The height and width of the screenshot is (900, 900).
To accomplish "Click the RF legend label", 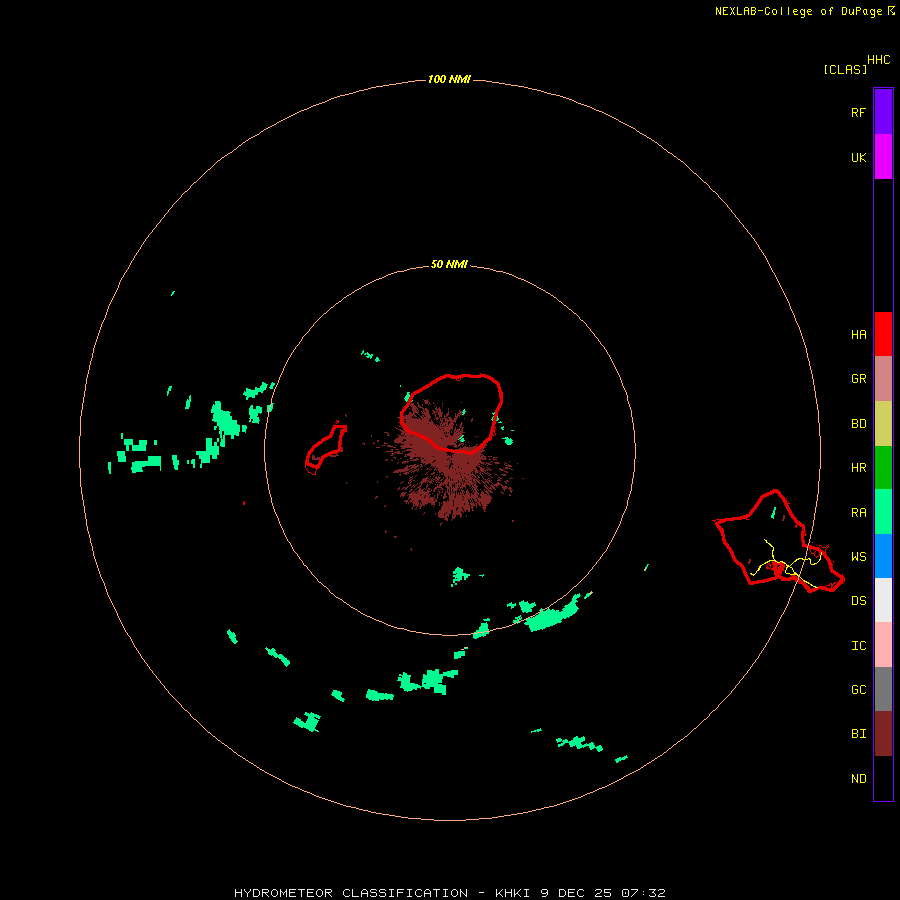I will click(x=858, y=112).
